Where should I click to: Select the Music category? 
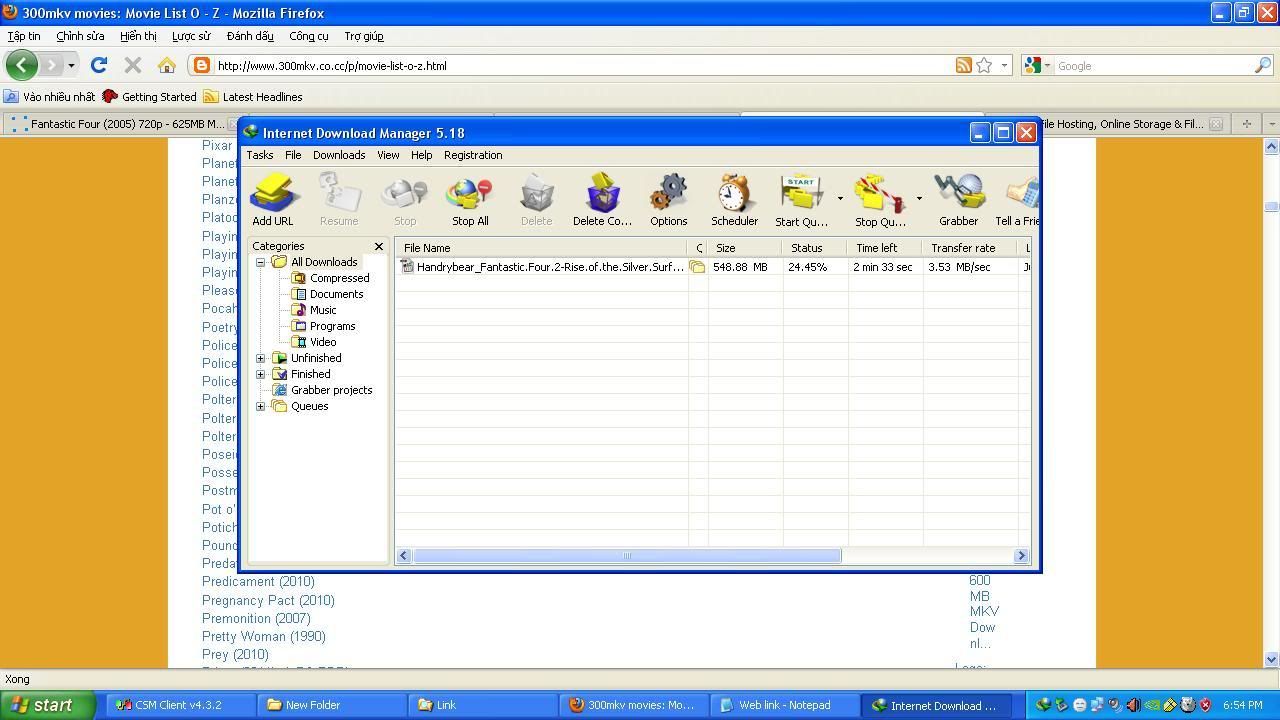click(x=323, y=310)
